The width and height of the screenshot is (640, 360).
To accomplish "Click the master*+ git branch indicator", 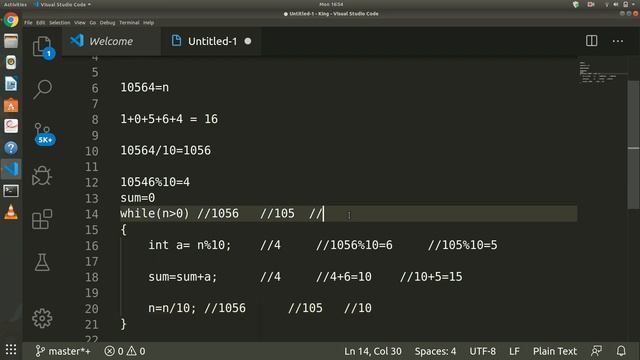I will 63,351.
